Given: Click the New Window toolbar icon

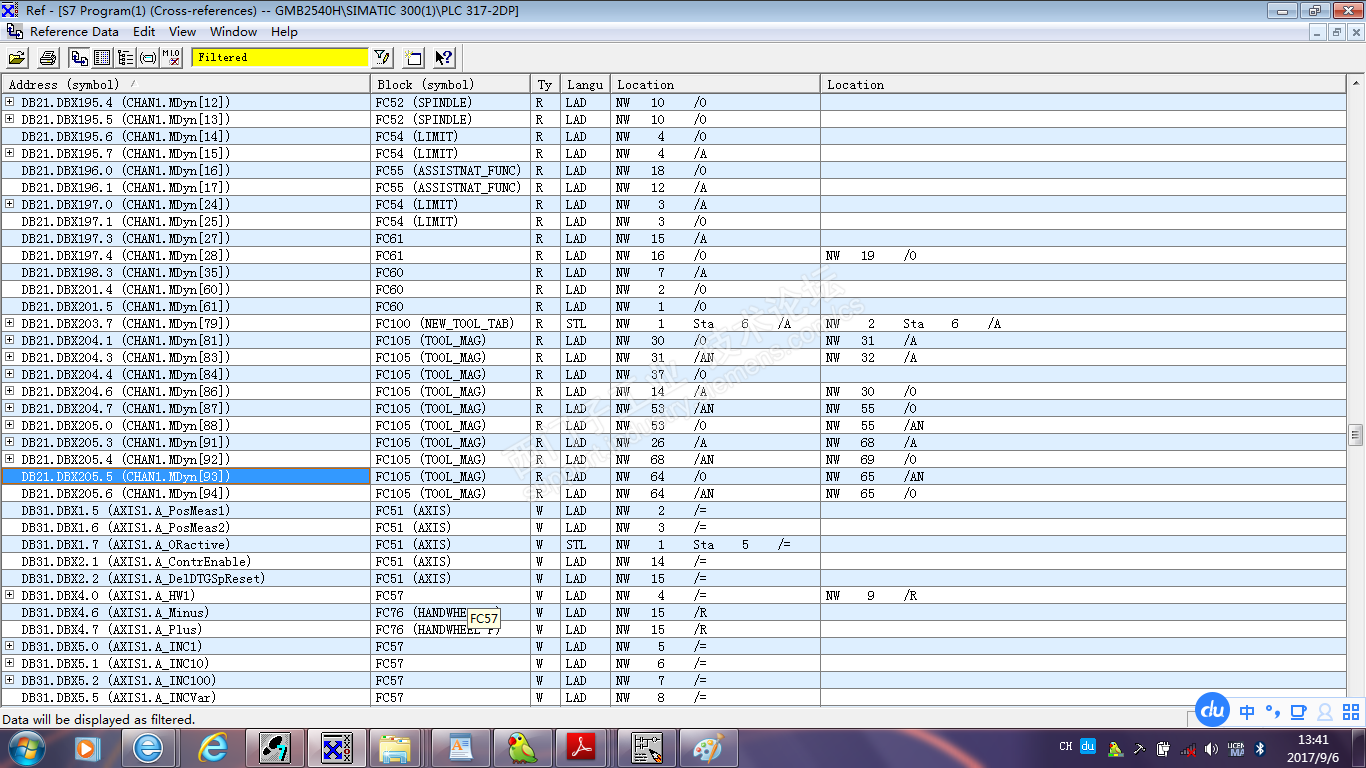Looking at the screenshot, I should point(413,58).
